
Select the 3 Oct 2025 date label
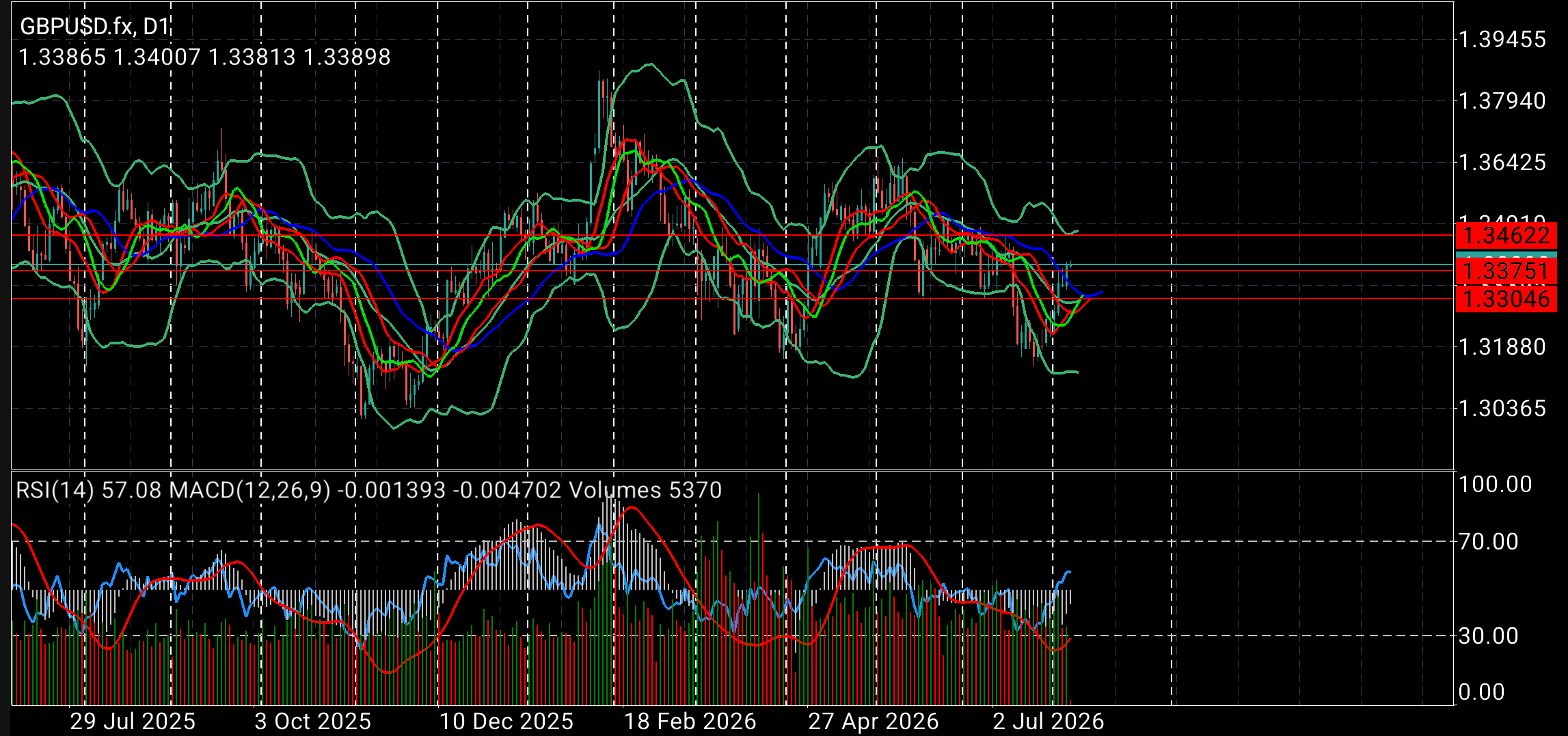[313, 721]
